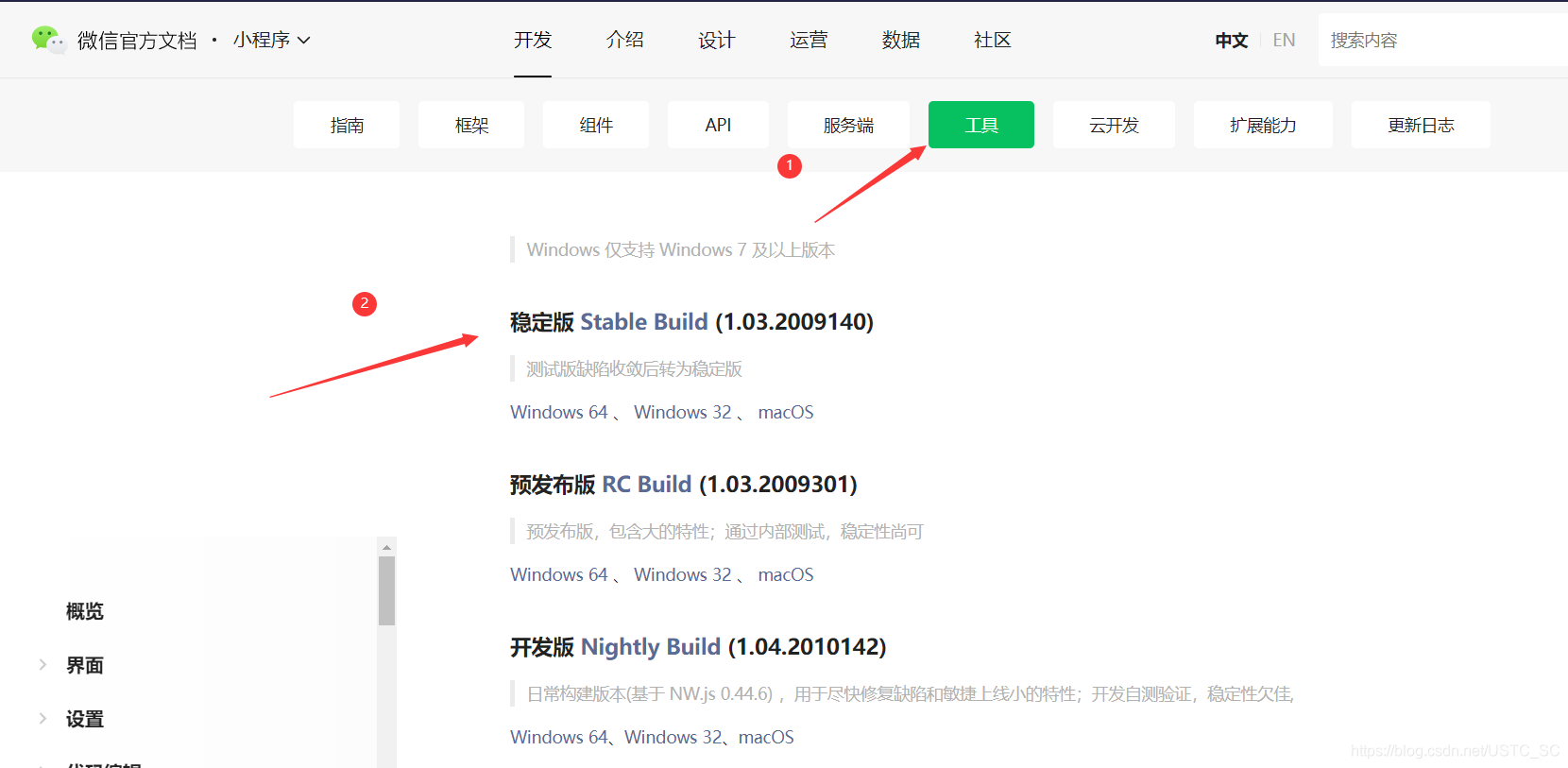Open the 框架 sub-navigation button
The height and width of the screenshot is (768, 1568).
[x=471, y=125]
